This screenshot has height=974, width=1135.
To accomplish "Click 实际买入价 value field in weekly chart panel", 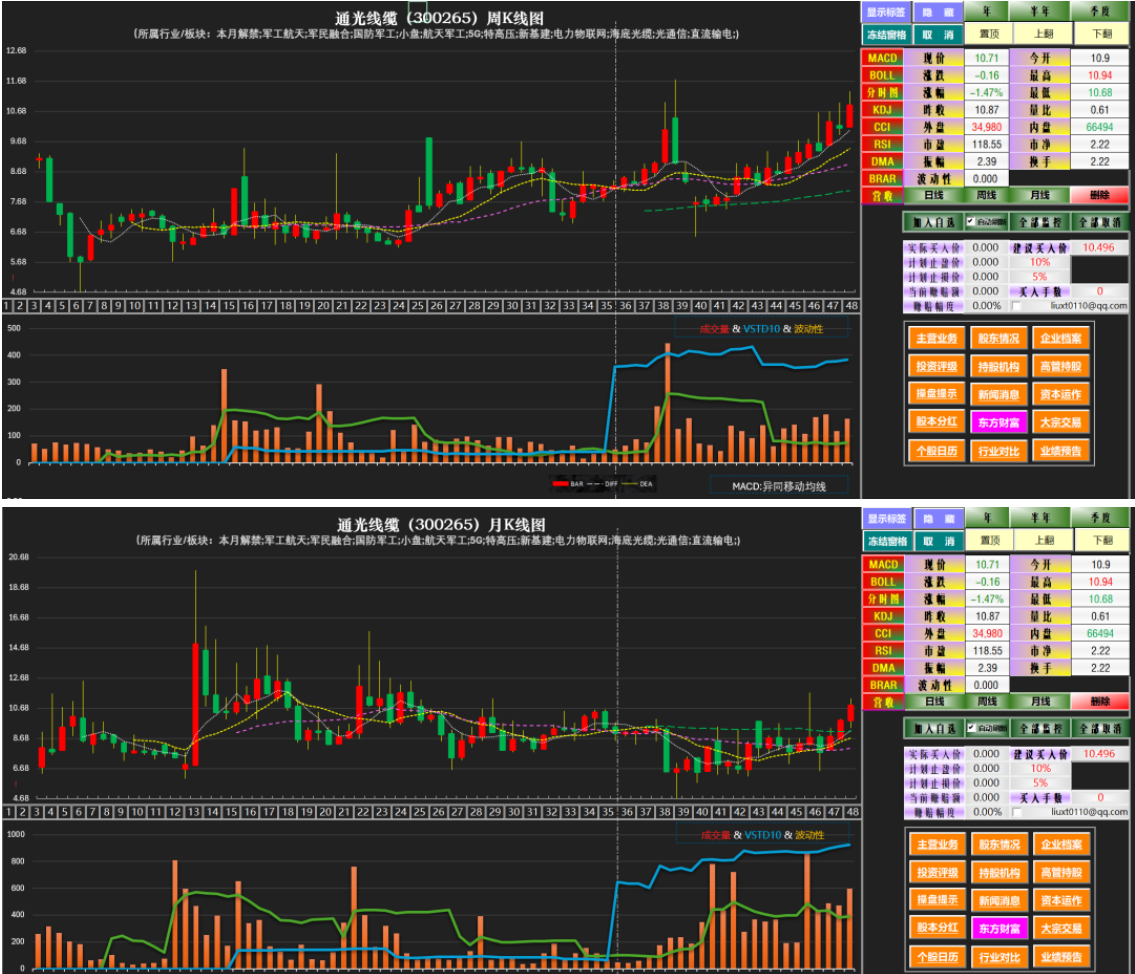I will pyautogui.click(x=986, y=247).
